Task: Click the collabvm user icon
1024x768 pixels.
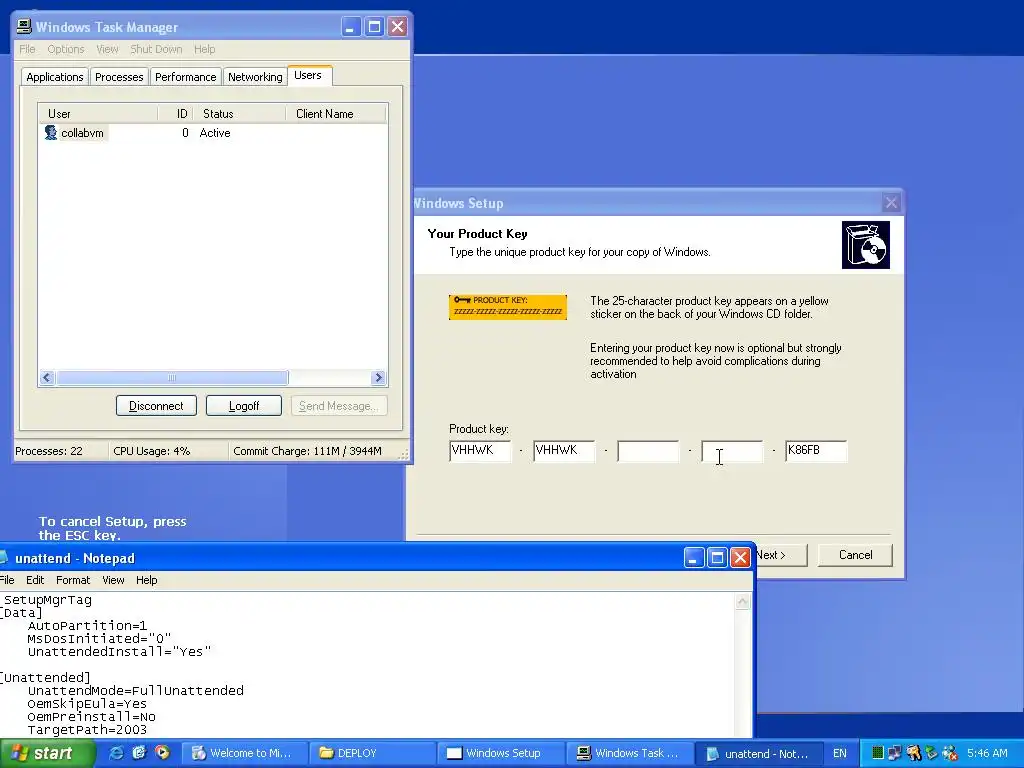Action: click(51, 133)
